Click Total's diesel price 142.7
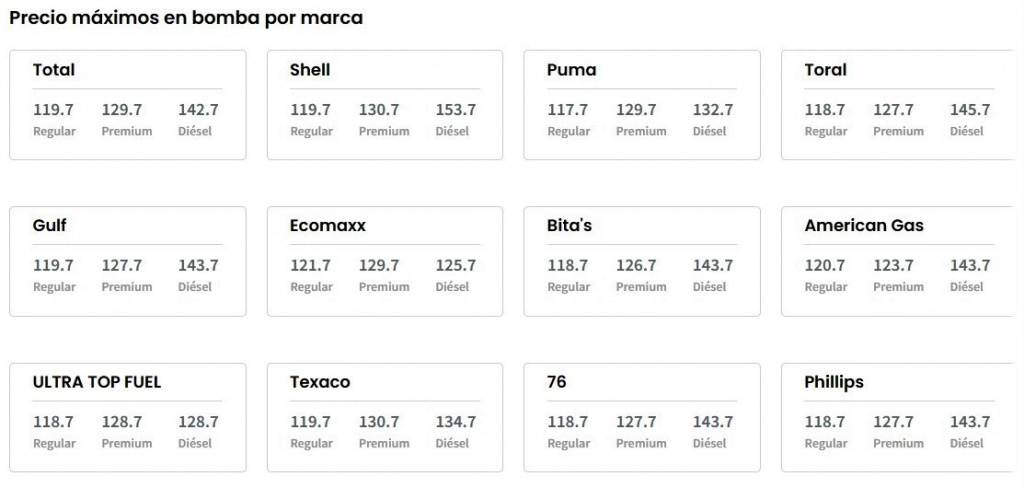The width and height of the screenshot is (1024, 488). (198, 110)
